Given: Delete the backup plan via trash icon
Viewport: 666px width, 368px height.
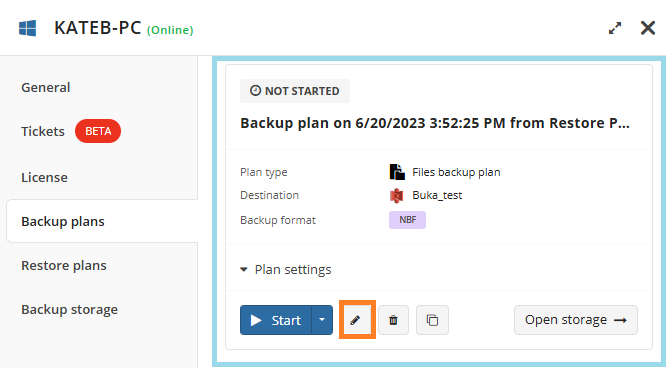Looking at the screenshot, I should (x=393, y=320).
